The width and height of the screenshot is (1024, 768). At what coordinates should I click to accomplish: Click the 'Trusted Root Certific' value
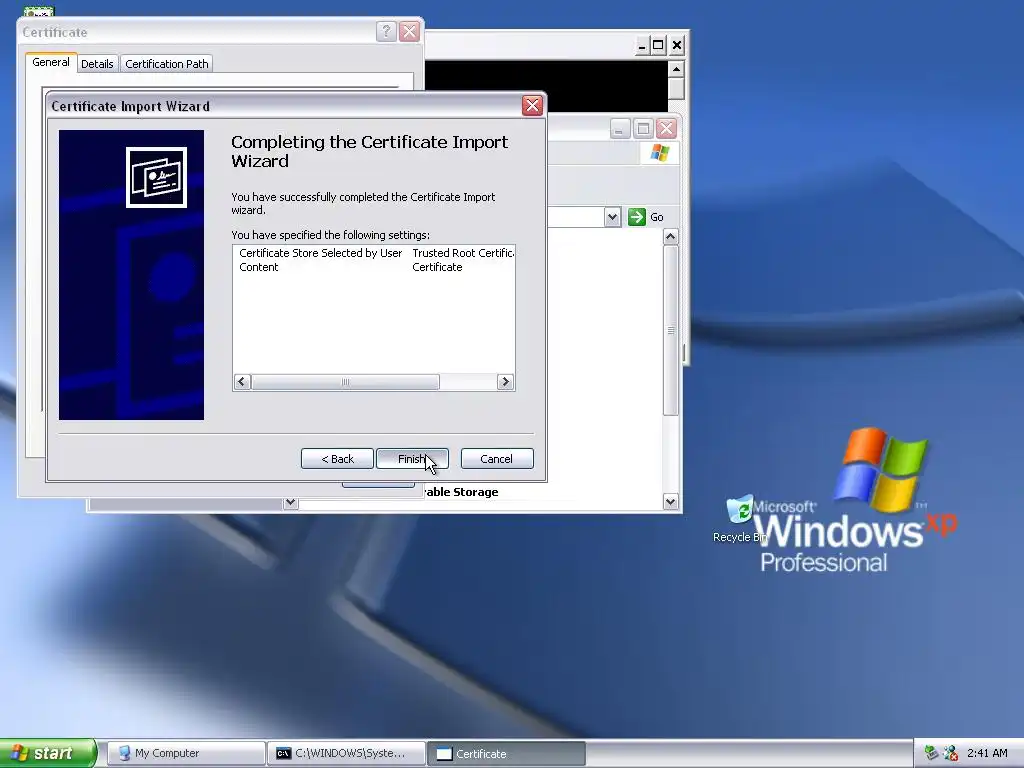[x=463, y=253]
